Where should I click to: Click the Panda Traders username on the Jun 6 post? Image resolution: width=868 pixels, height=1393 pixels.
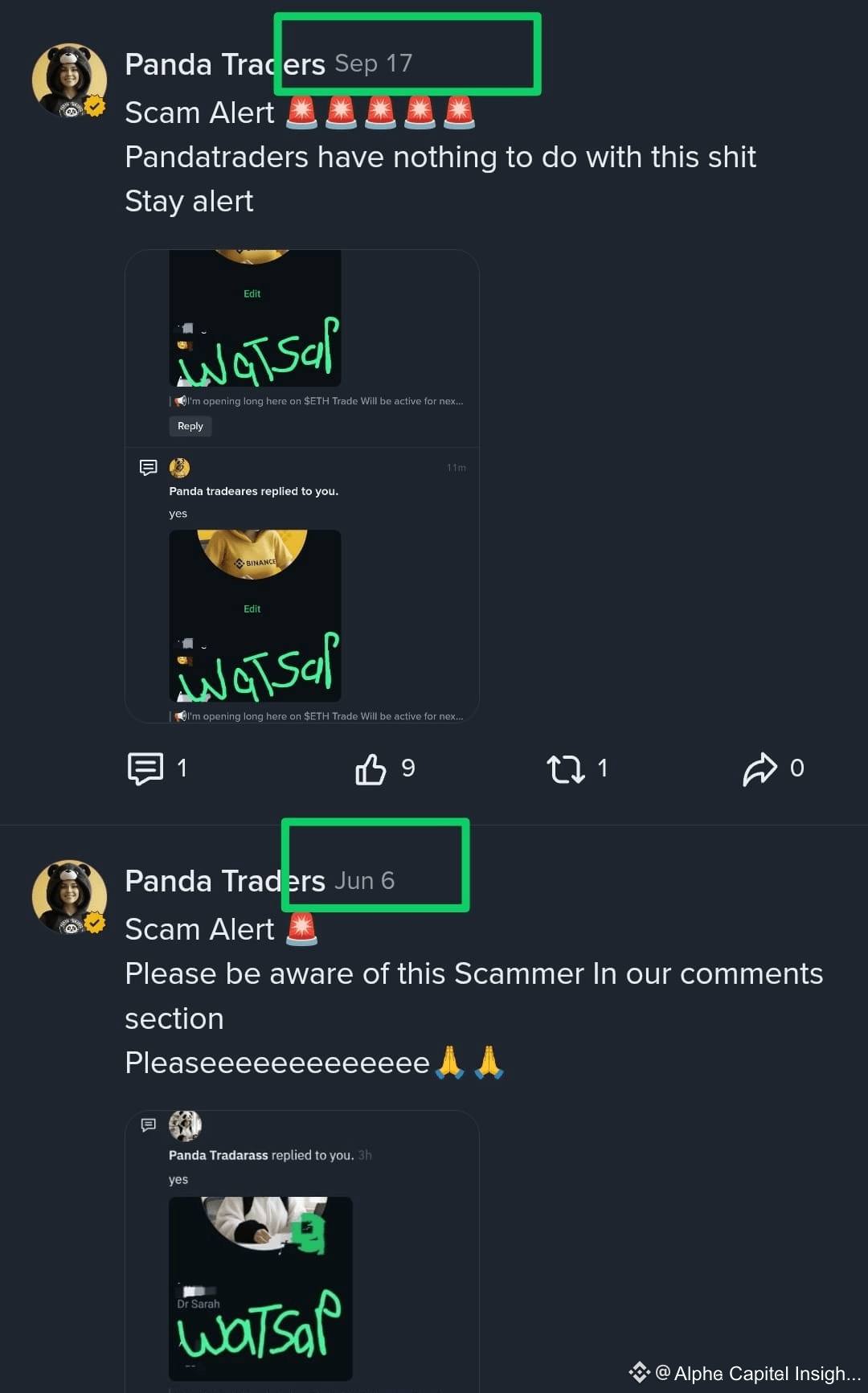pos(224,880)
